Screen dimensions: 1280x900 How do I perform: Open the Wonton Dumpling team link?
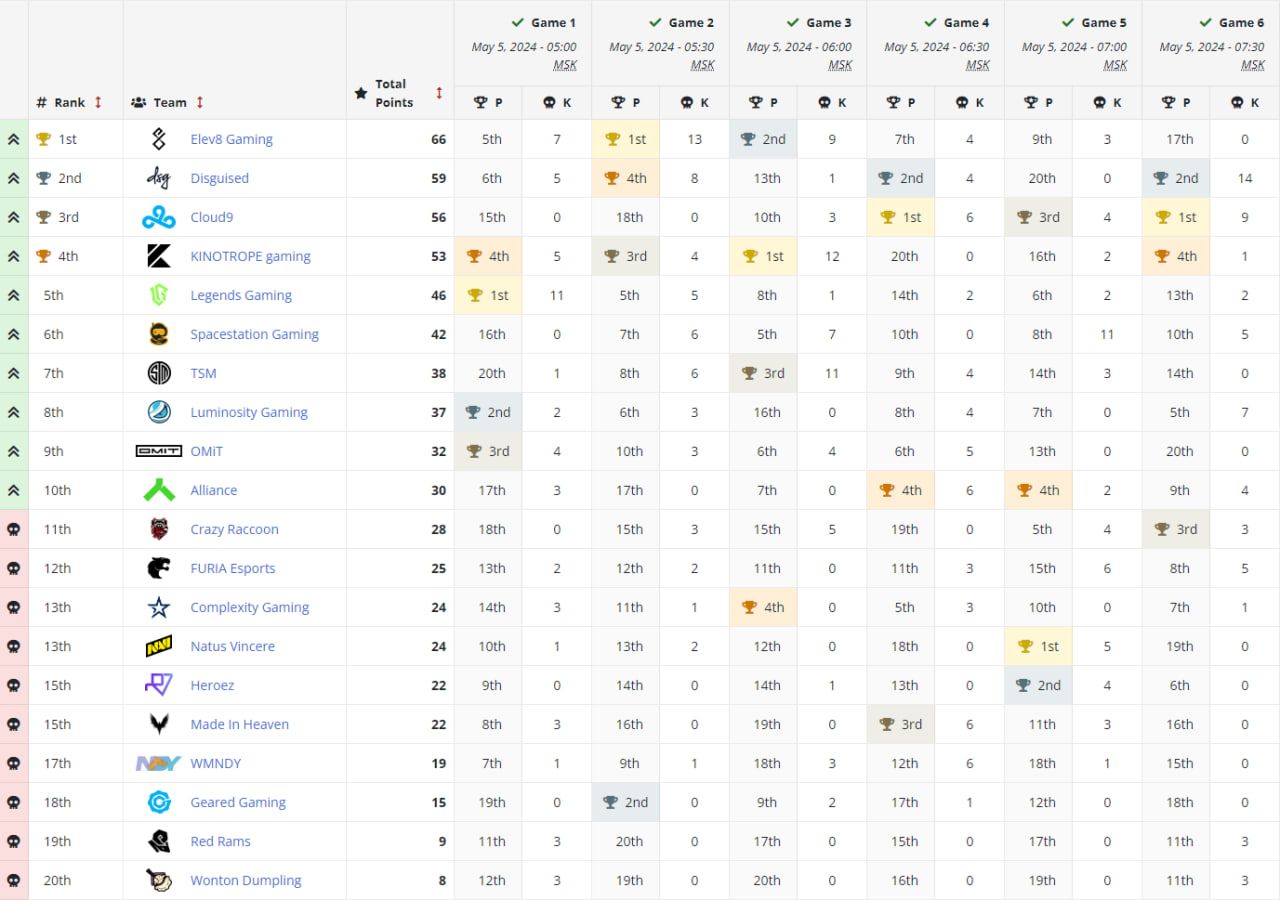click(x=246, y=880)
